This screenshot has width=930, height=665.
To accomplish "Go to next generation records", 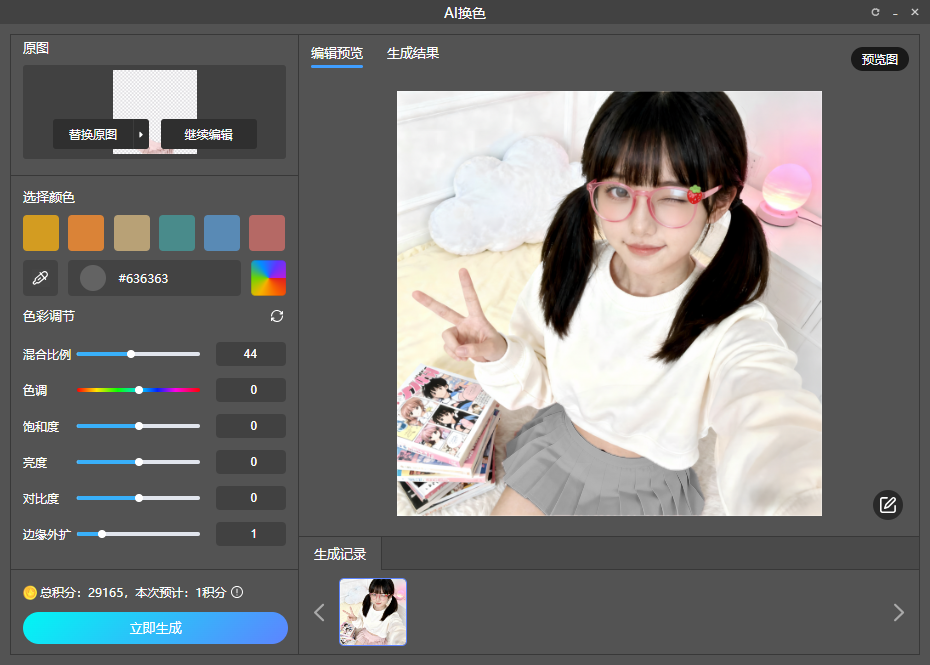I will pyautogui.click(x=898, y=612).
